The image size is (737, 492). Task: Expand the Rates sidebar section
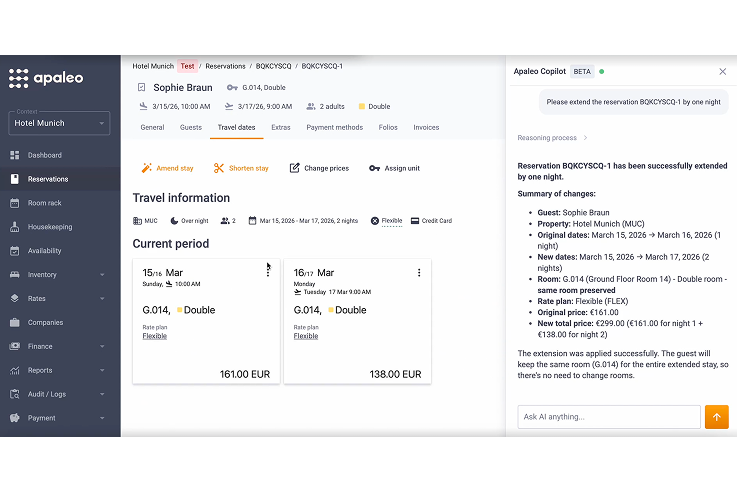[102, 299]
